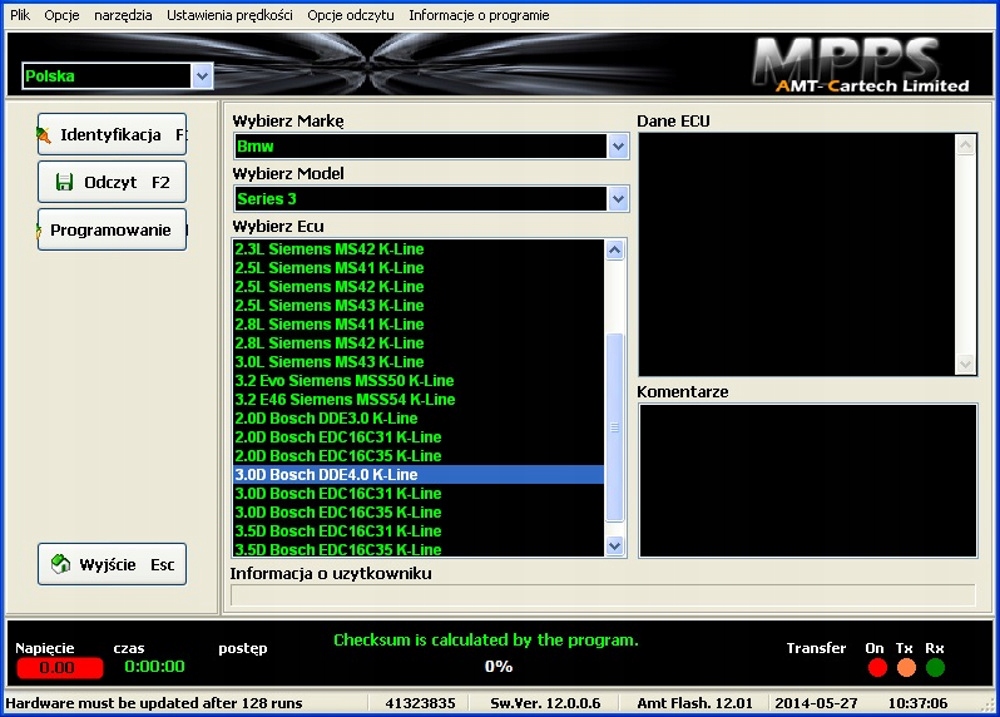Open the Plik menu
Viewport: 1000px width, 717px height.
pyautogui.click(x=19, y=15)
